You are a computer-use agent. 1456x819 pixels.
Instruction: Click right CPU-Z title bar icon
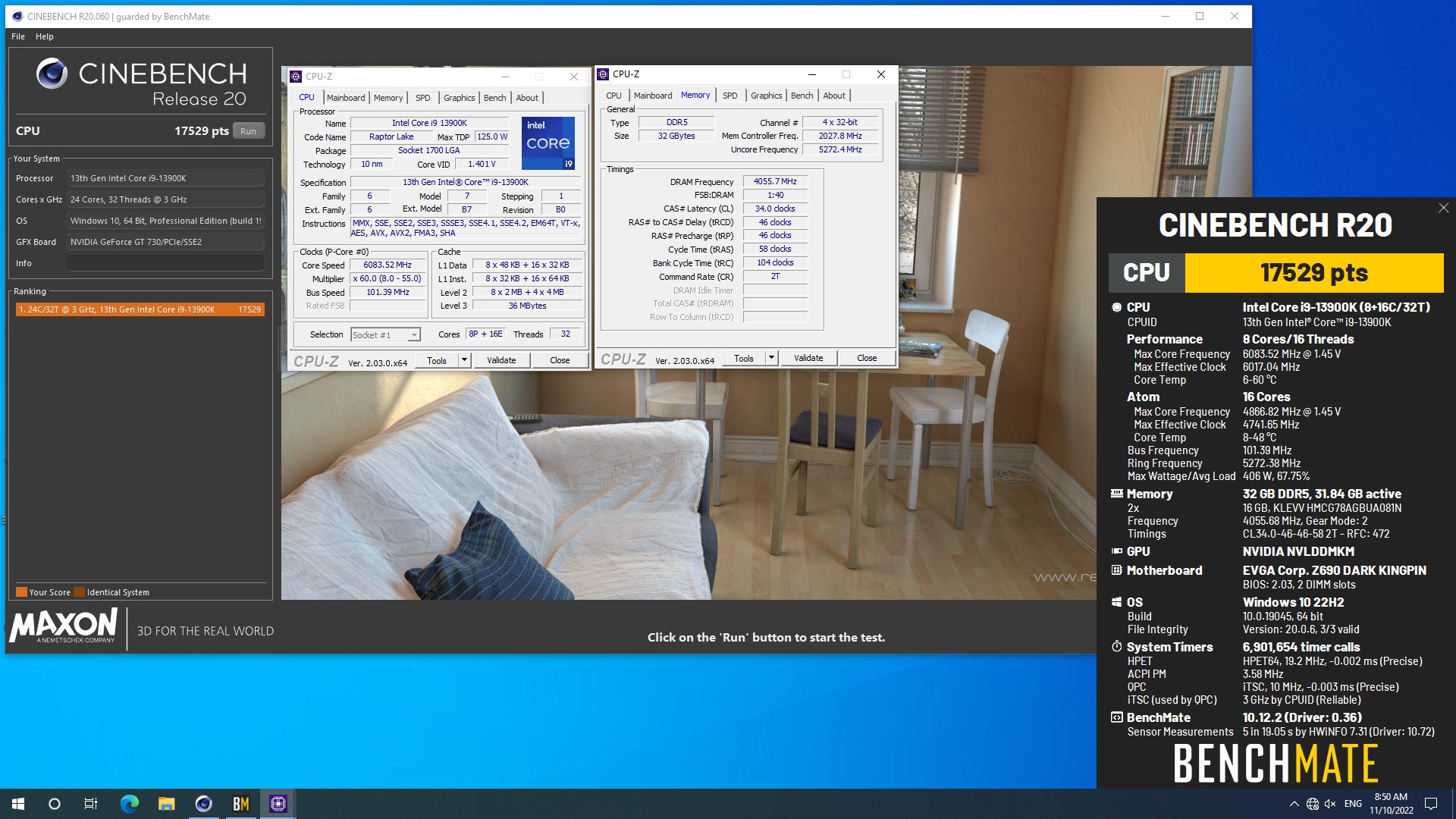coord(603,74)
